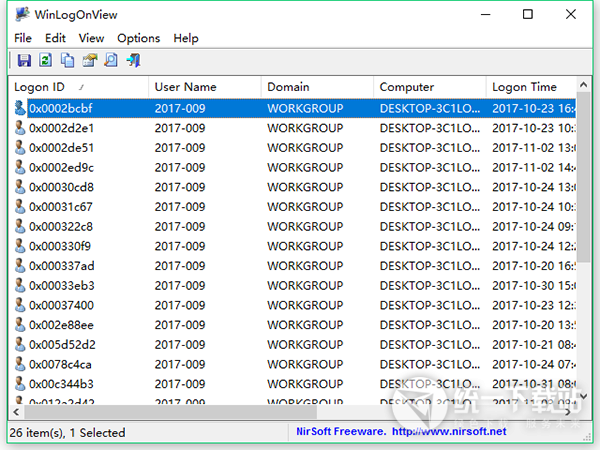Click the 26 item(s), 1 Selected status text
This screenshot has height=450, width=600.
click(67, 433)
